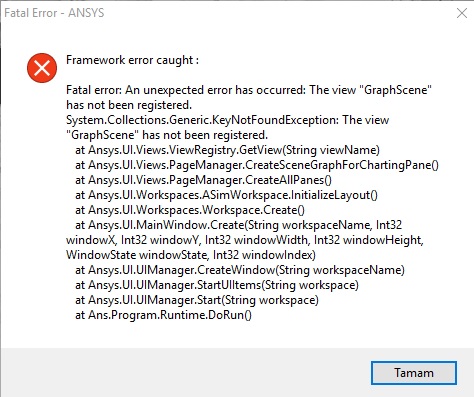Click the Workspace.Create stack line
The height and width of the screenshot is (397, 474).
point(190,210)
